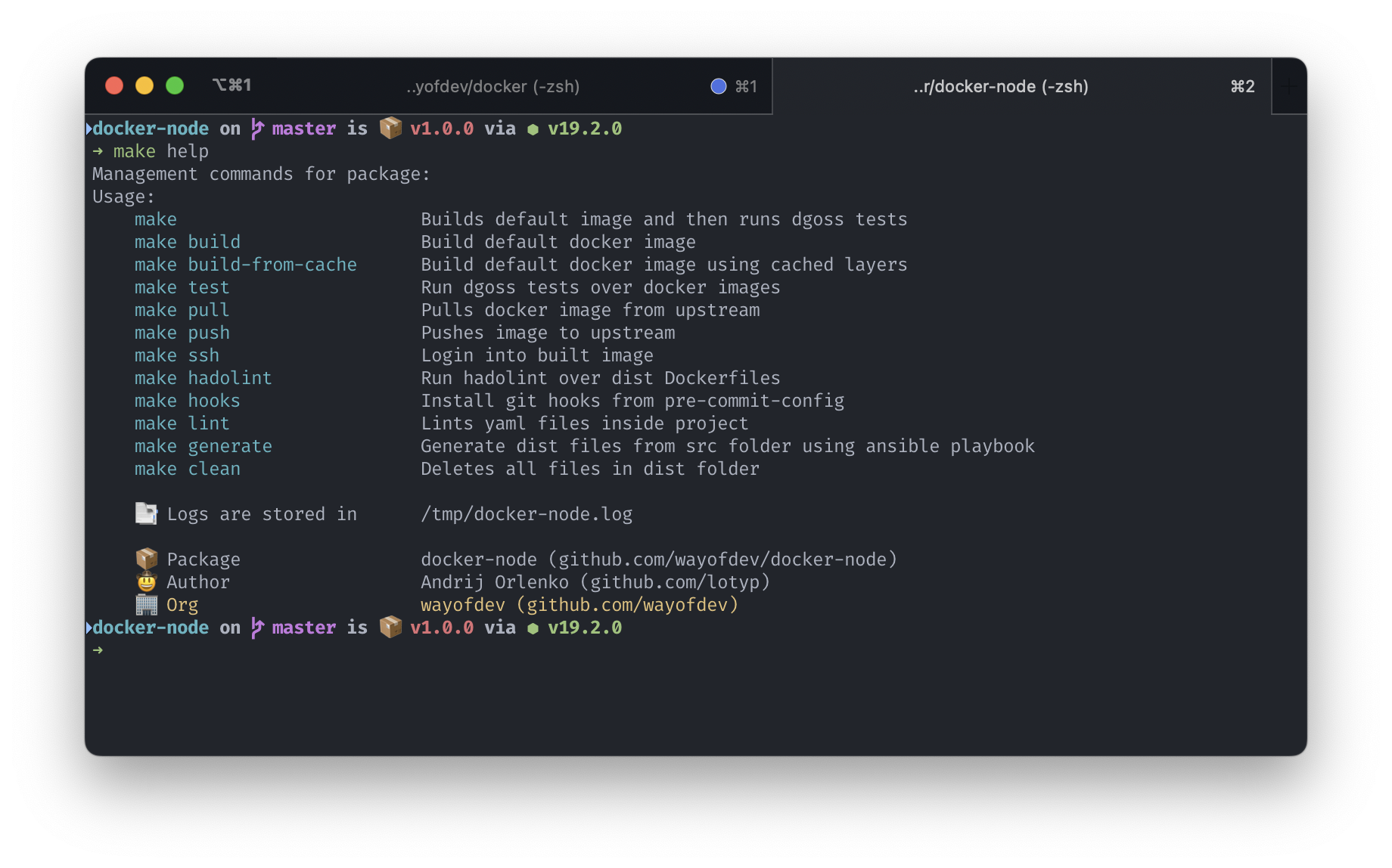
Task: Click 'make pull' command
Action: [x=182, y=310]
